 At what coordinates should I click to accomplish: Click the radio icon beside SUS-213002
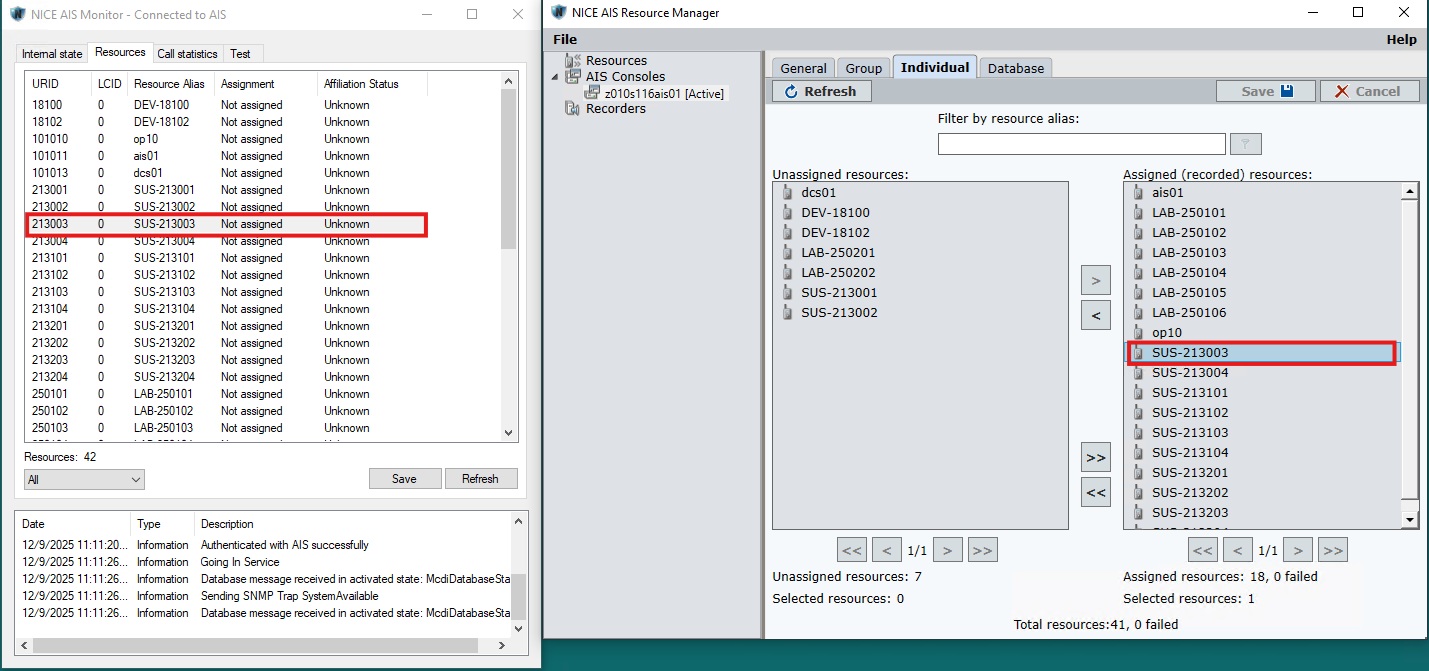pos(787,313)
